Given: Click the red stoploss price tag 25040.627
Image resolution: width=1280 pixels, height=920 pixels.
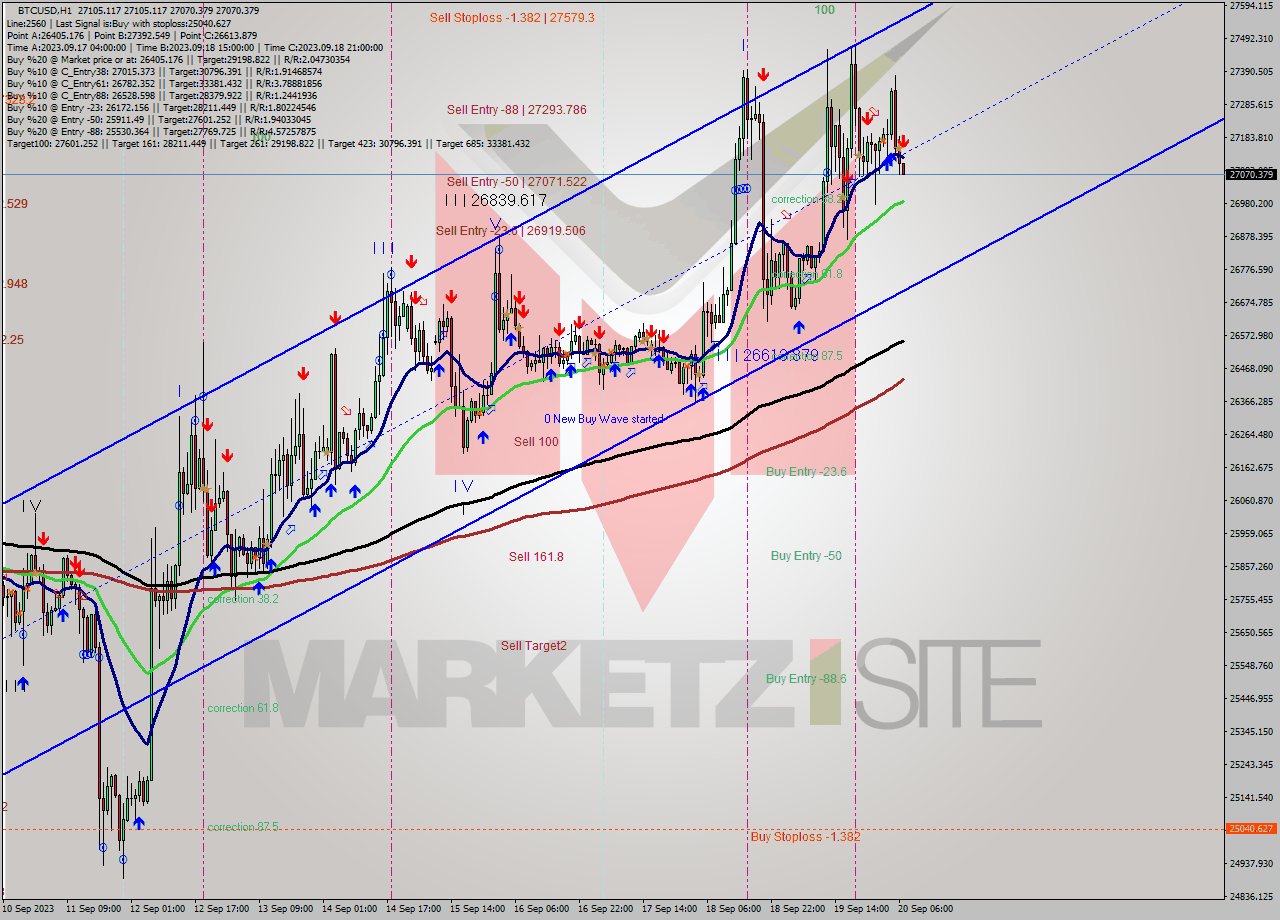Looking at the screenshot, I should point(1250,829).
